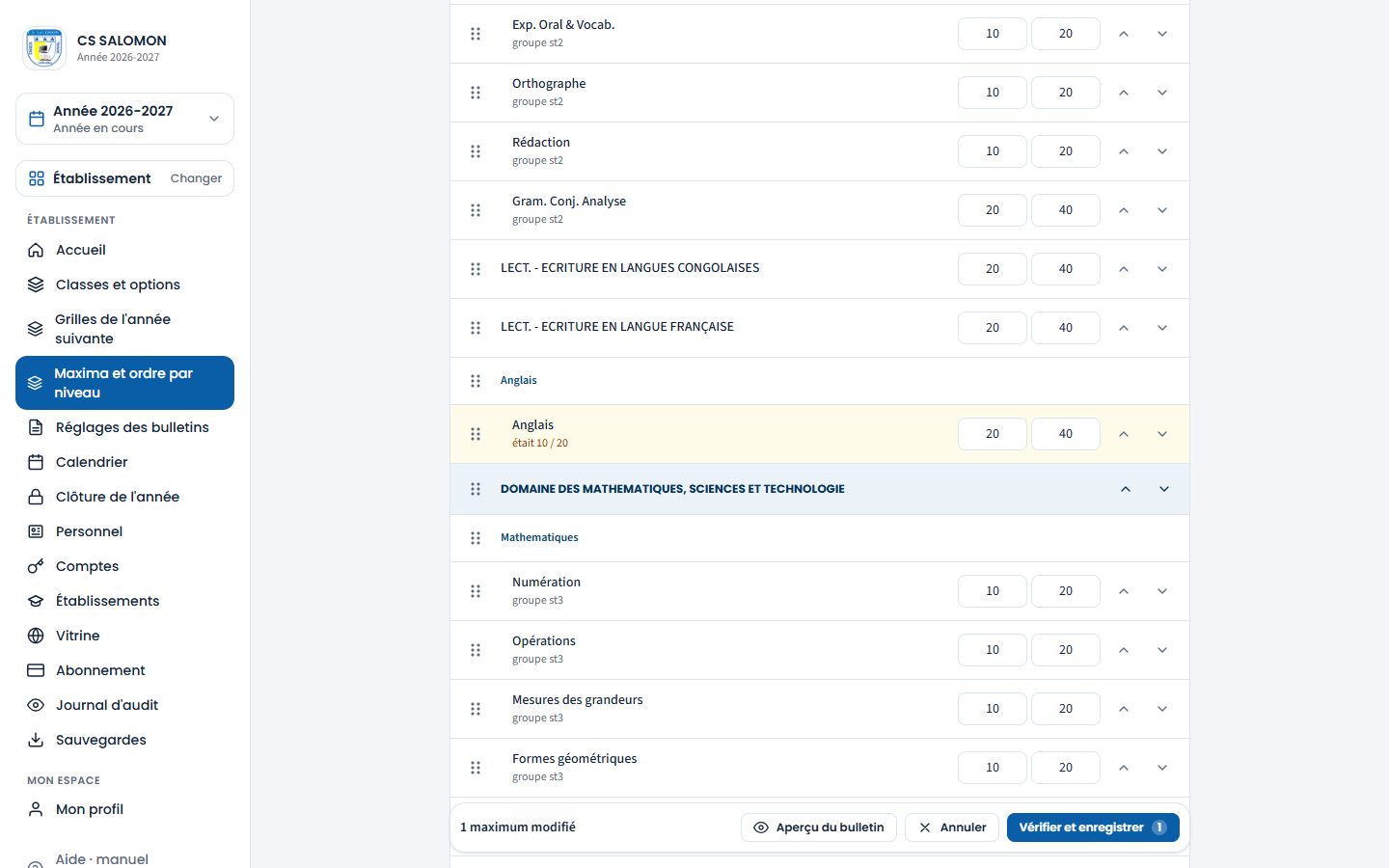Grab drag handle of DOMAINE DES MATHEMATIQUES header
This screenshot has width=1389, height=868.
476,489
